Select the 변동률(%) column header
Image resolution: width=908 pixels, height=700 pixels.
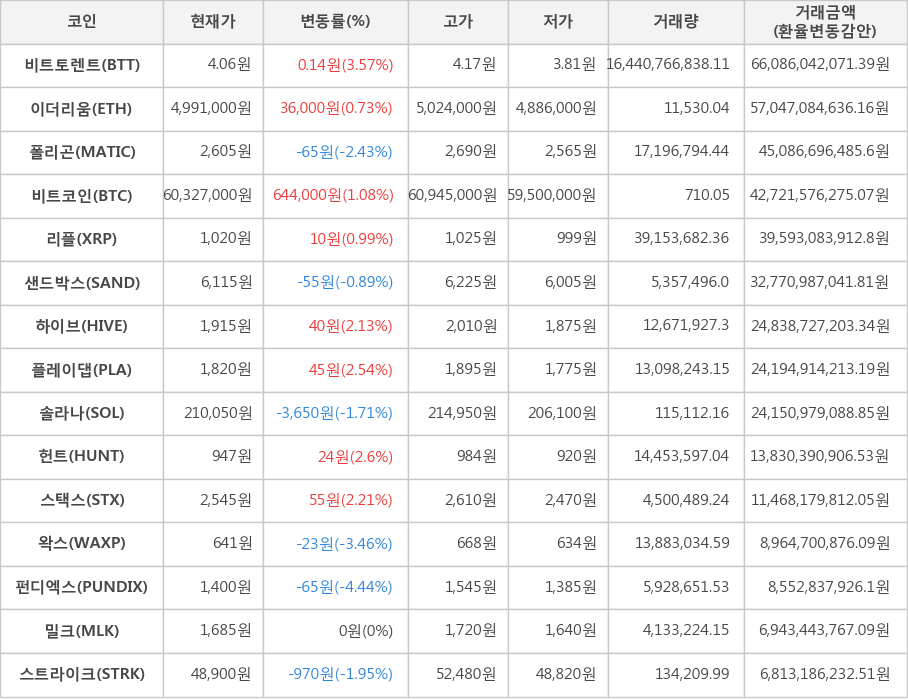click(335, 22)
